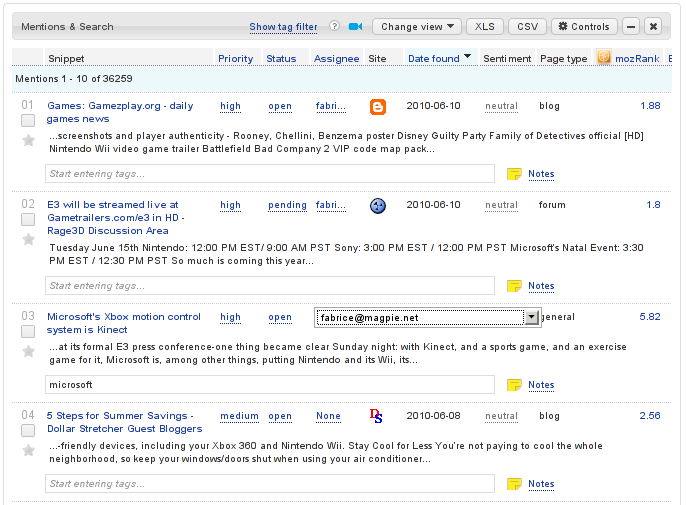
Task: Click mozRank value 5.82
Action: [x=650, y=317]
